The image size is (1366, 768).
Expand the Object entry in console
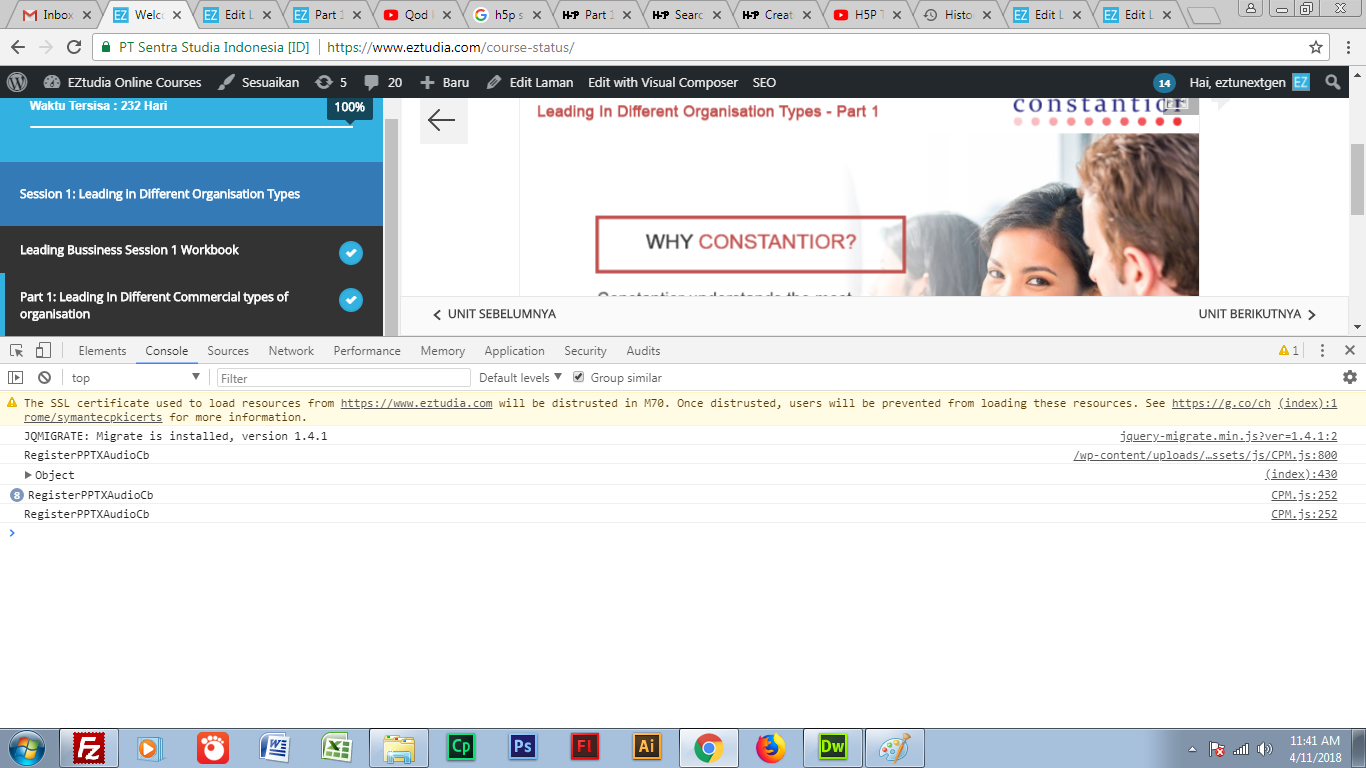(29, 475)
